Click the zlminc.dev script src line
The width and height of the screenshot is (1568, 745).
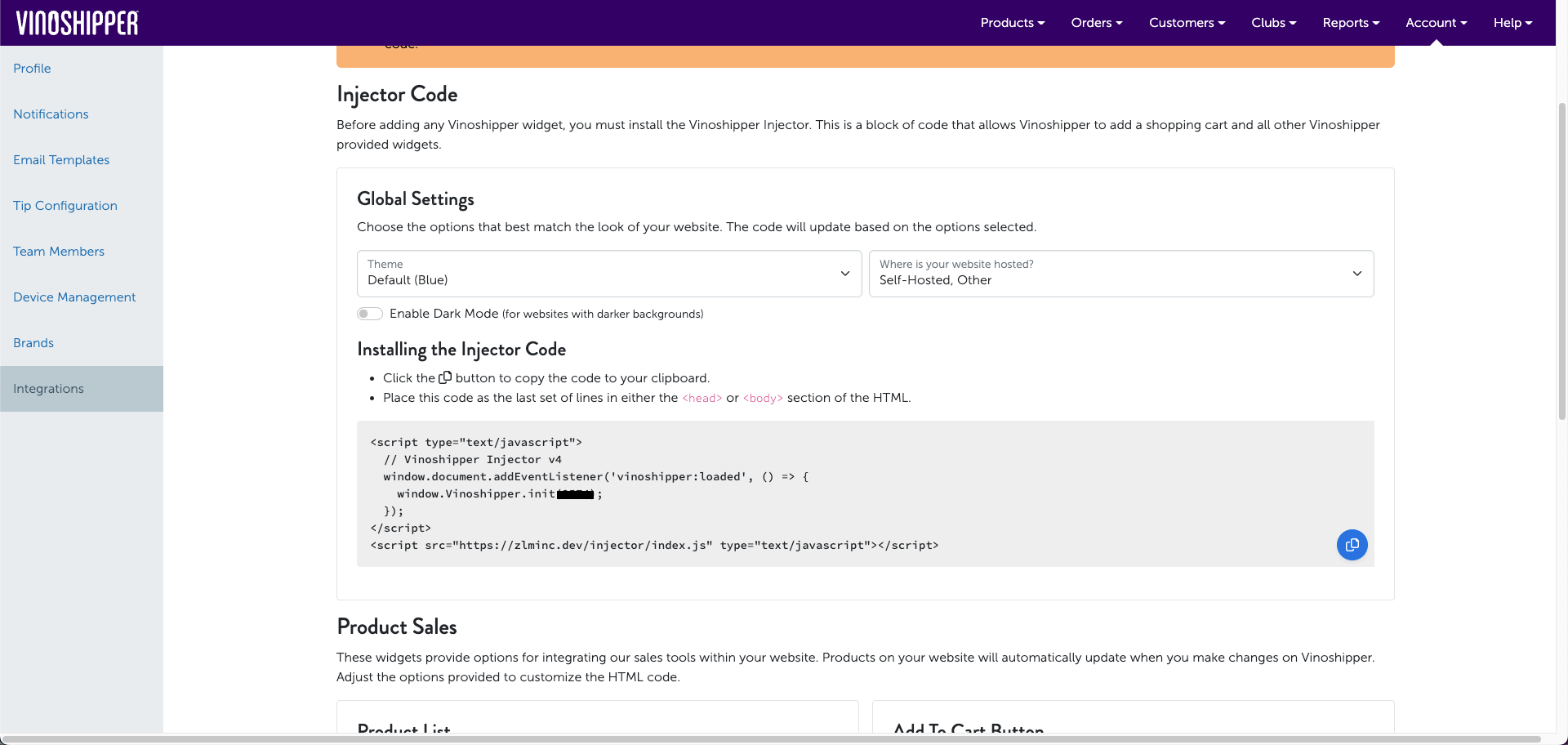coord(654,546)
